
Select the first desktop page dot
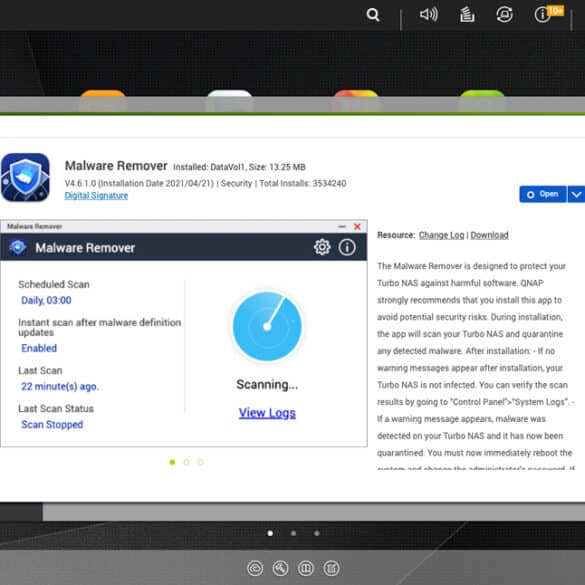[270, 533]
